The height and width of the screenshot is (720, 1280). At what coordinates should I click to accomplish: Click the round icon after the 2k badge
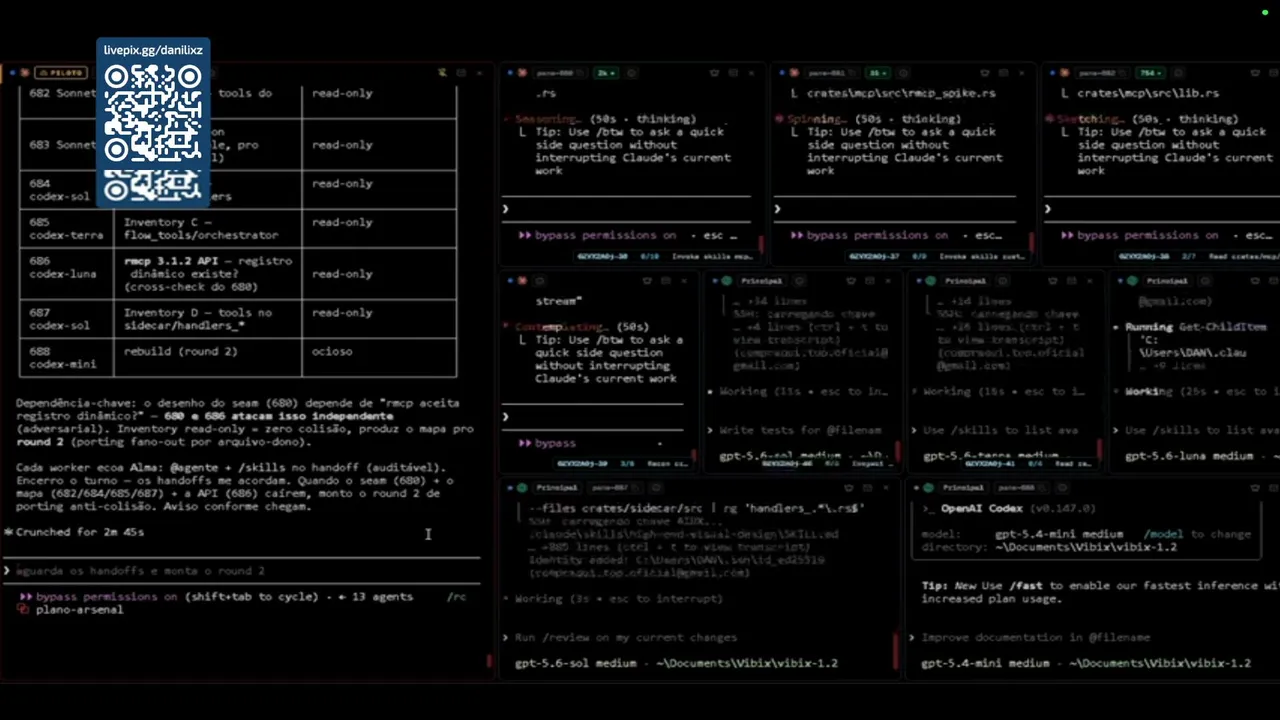(x=632, y=73)
